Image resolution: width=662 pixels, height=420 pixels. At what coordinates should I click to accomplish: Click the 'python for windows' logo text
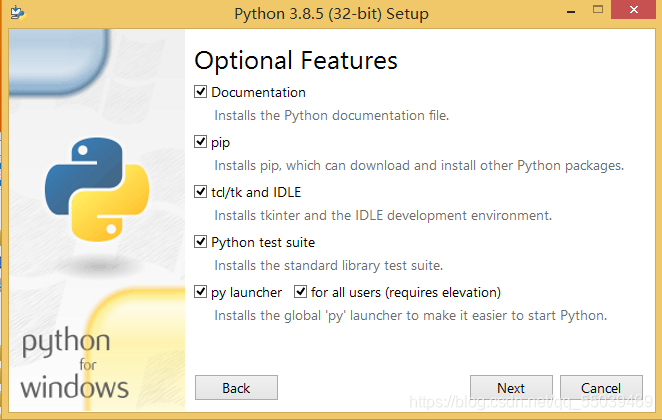click(x=74, y=365)
